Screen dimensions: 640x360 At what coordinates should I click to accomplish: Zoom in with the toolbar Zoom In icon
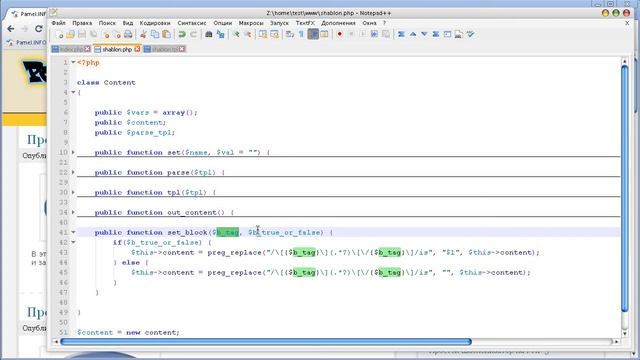pos(236,34)
